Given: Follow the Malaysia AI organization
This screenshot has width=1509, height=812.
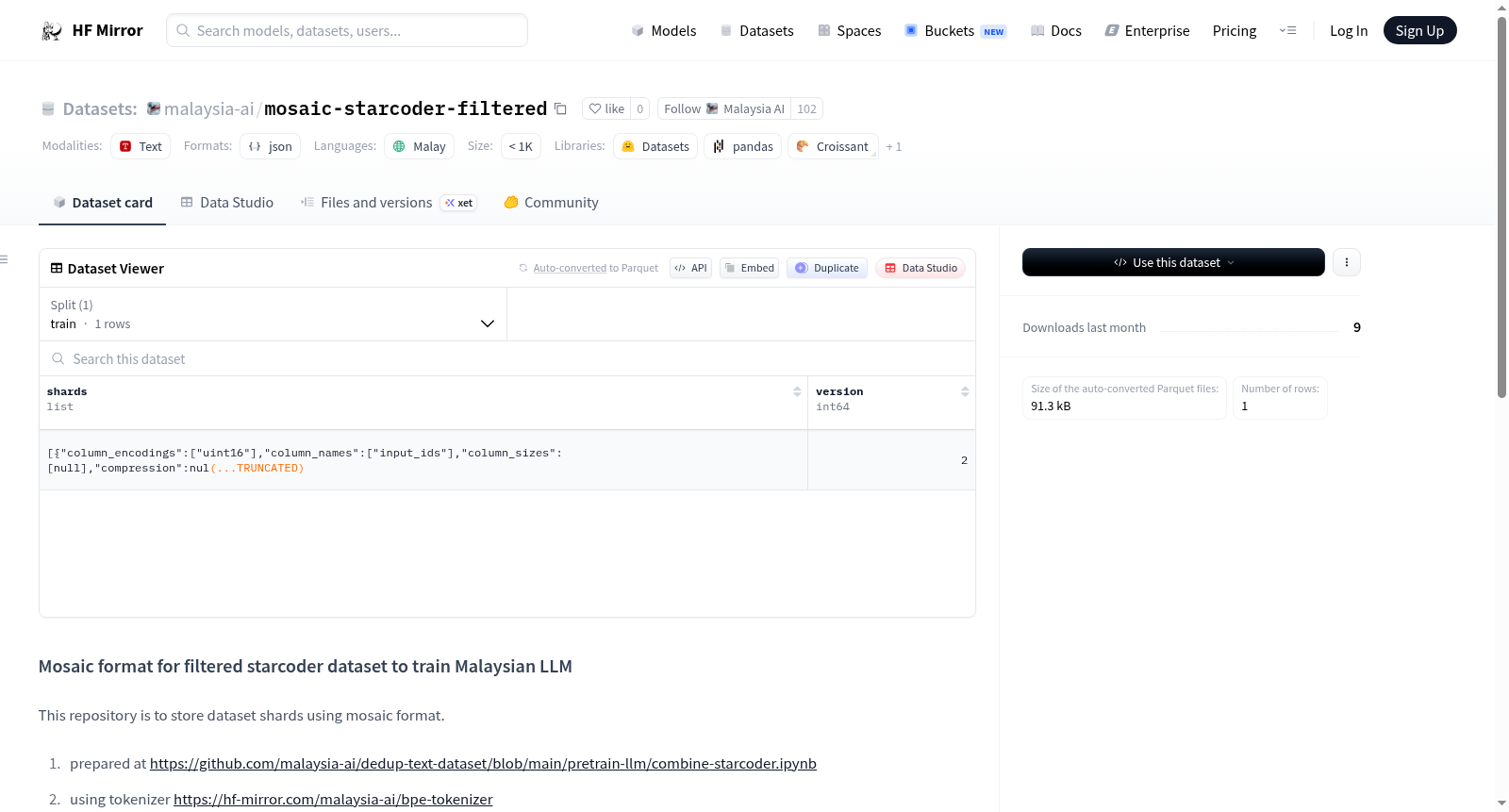Looking at the screenshot, I should pyautogui.click(x=723, y=108).
